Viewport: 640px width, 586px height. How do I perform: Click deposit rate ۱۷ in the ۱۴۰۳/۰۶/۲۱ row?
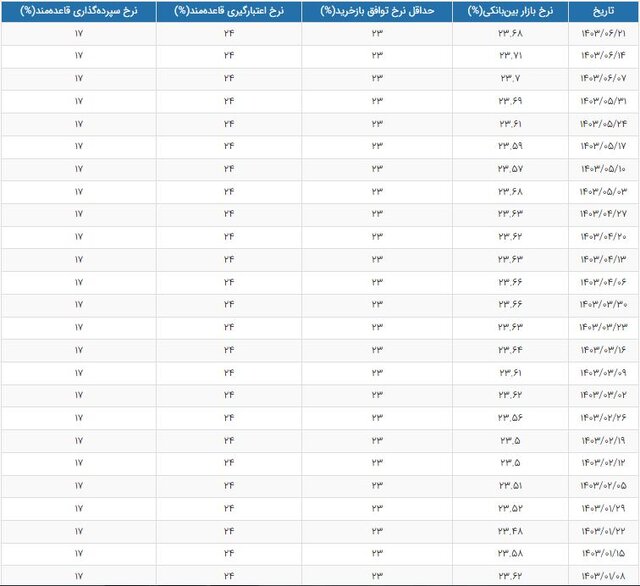click(78, 33)
